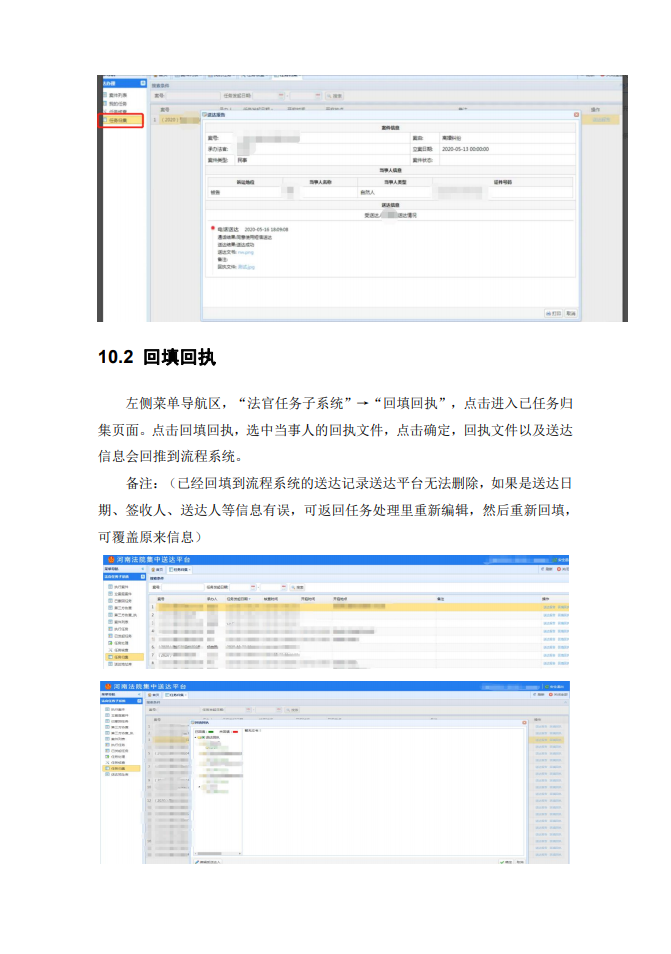Click tree panel horizontal scrollbar in 回填回执 dialog
Image resolution: width=671 pixels, height=954 pixels.
pyautogui.click(x=217, y=854)
